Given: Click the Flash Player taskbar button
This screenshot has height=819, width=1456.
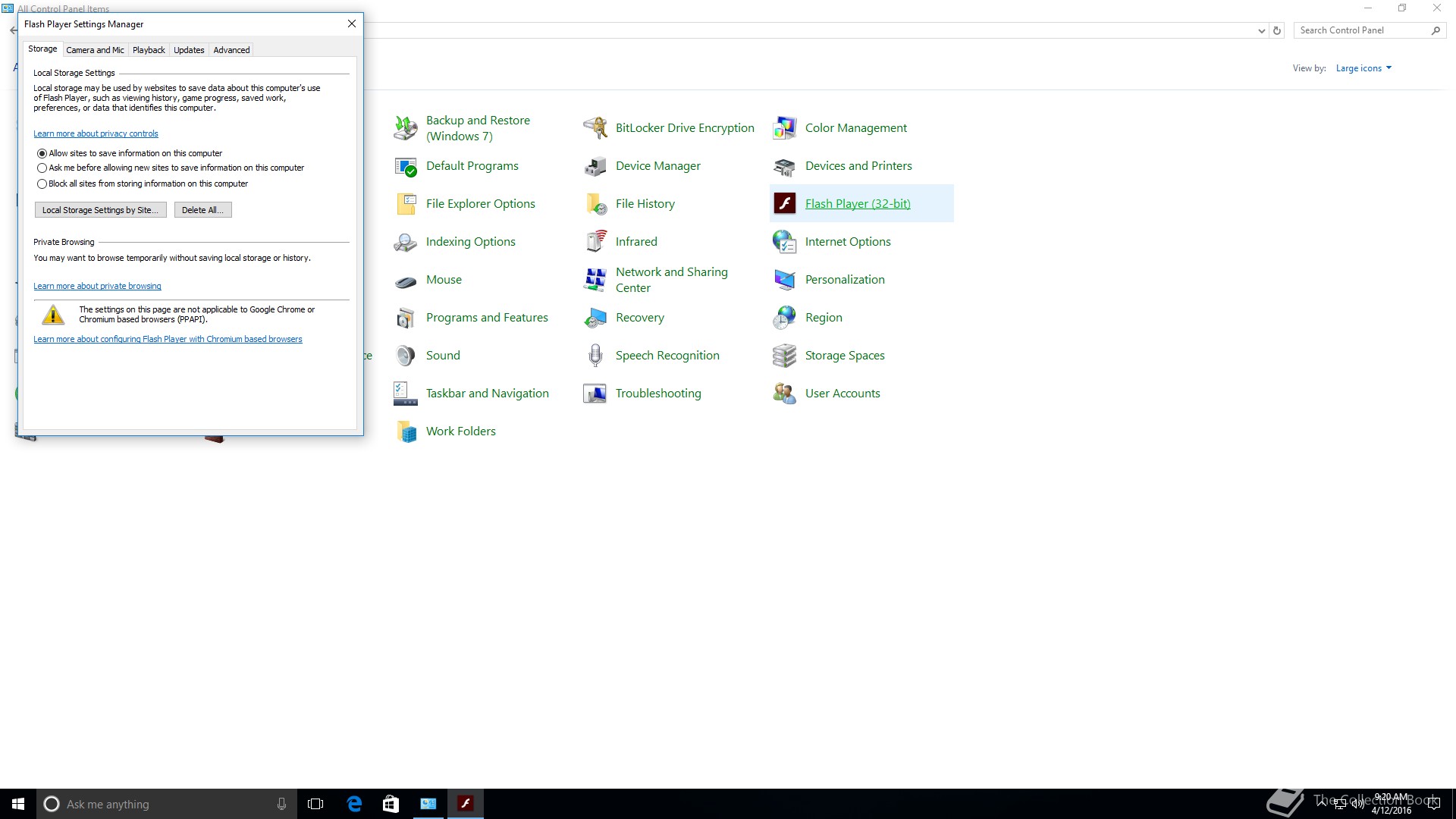Looking at the screenshot, I should [466, 804].
